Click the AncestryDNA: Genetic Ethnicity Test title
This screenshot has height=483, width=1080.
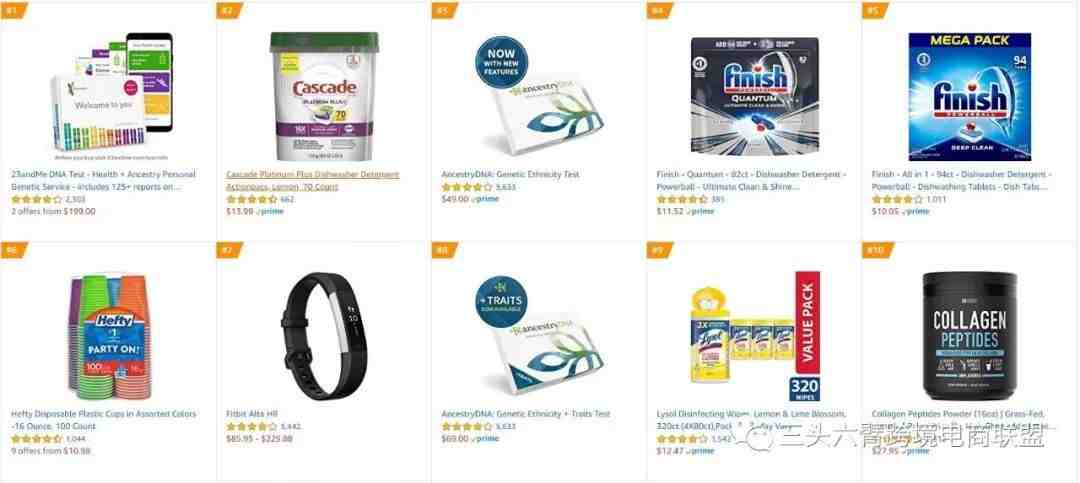click(510, 174)
